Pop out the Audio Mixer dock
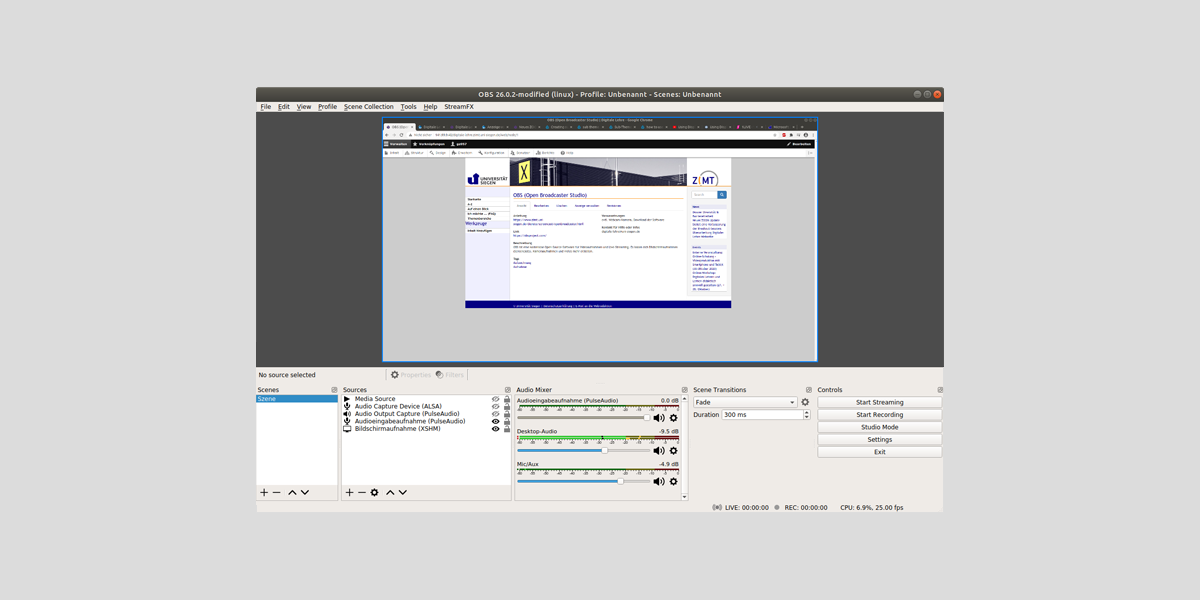This screenshot has width=1200, height=600. click(684, 390)
